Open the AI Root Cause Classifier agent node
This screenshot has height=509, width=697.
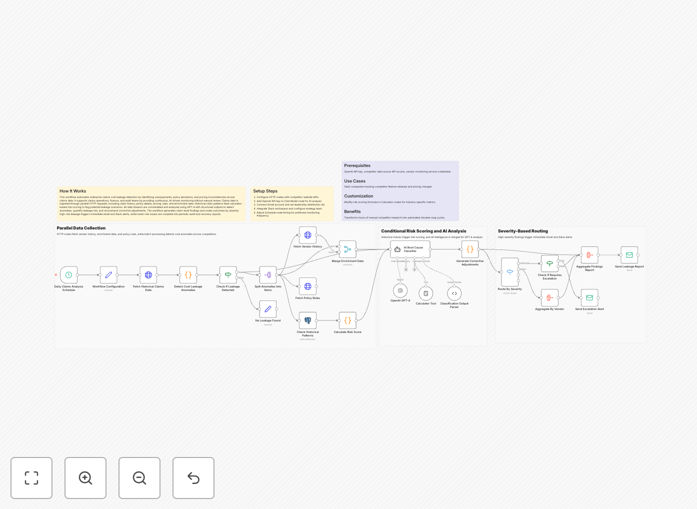click(x=410, y=249)
